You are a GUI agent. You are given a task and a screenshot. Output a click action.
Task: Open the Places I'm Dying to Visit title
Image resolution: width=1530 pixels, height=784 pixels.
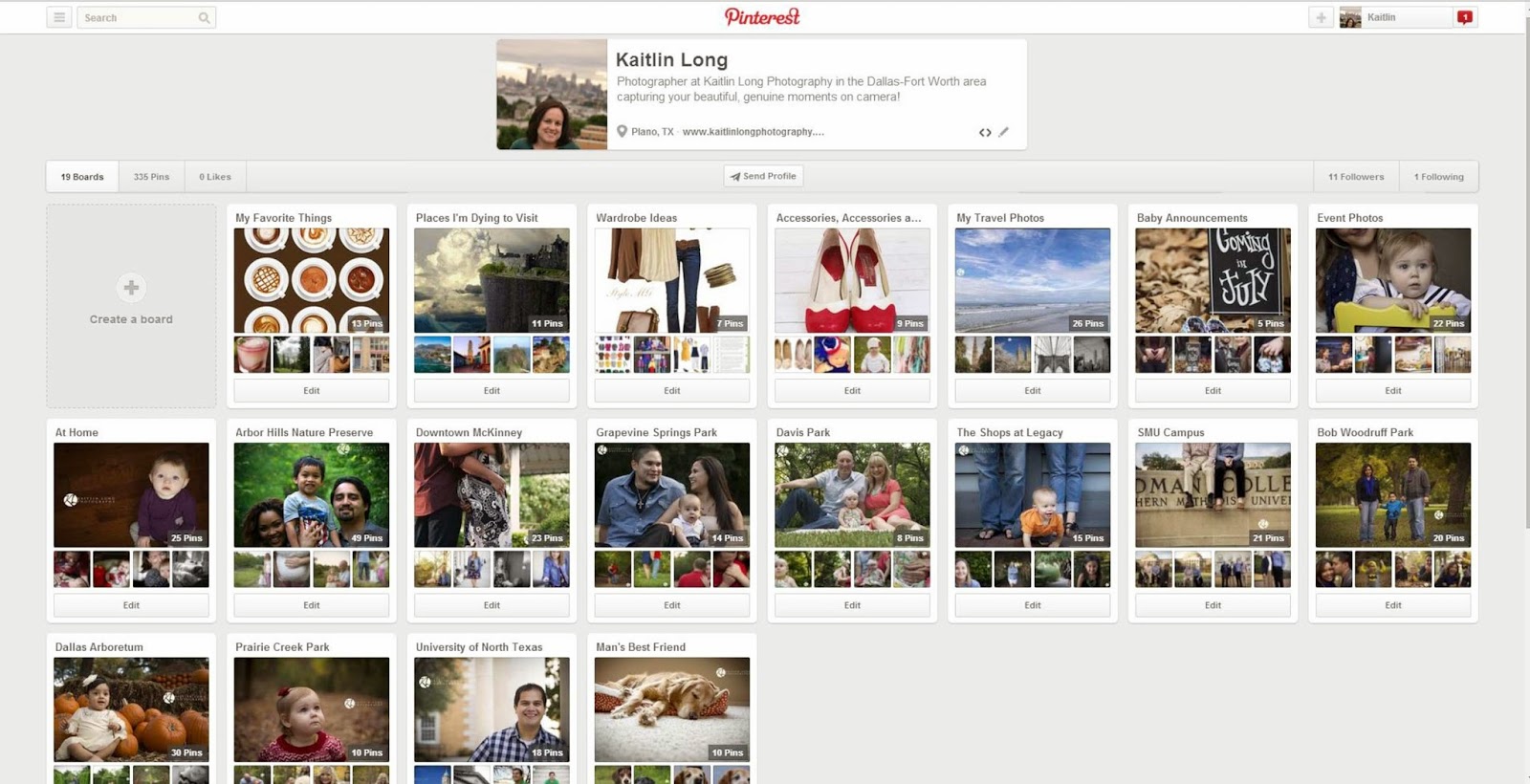pyautogui.click(x=476, y=218)
